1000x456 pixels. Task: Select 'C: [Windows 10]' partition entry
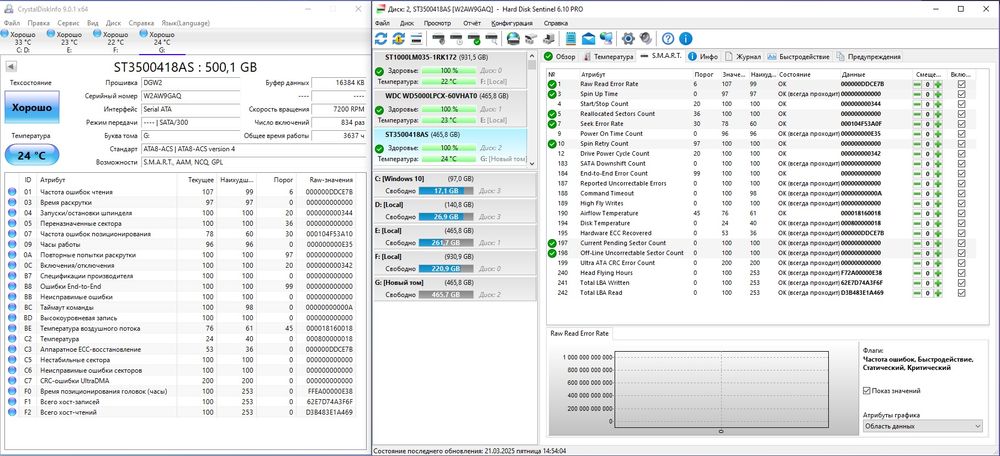click(x=453, y=186)
